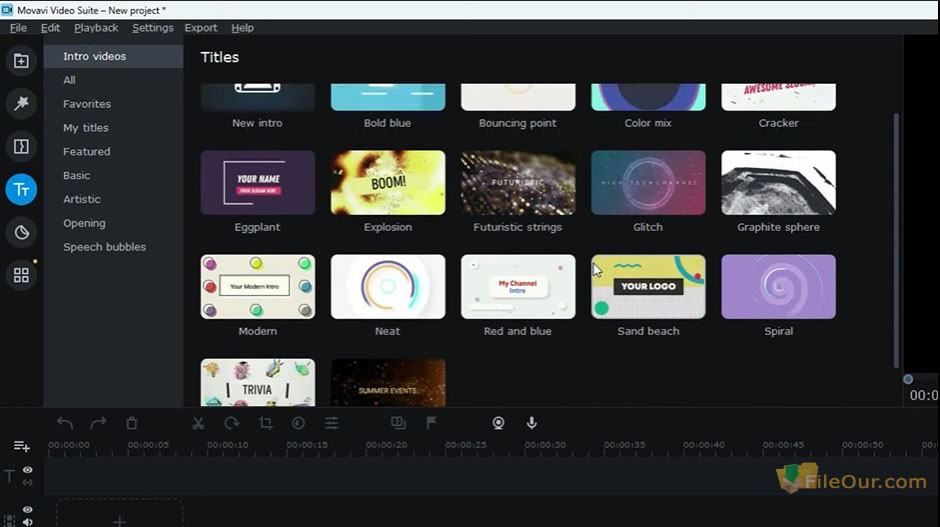This screenshot has width=940, height=527.
Task: Select the Opening category
Action: [113, 223]
